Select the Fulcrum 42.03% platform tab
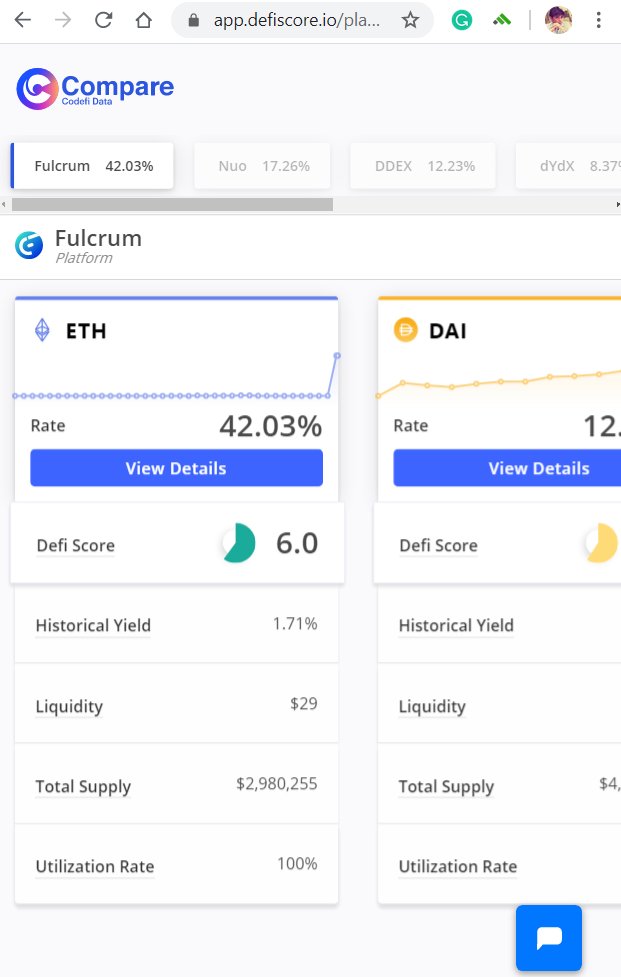The height and width of the screenshot is (977, 621). coord(92,166)
